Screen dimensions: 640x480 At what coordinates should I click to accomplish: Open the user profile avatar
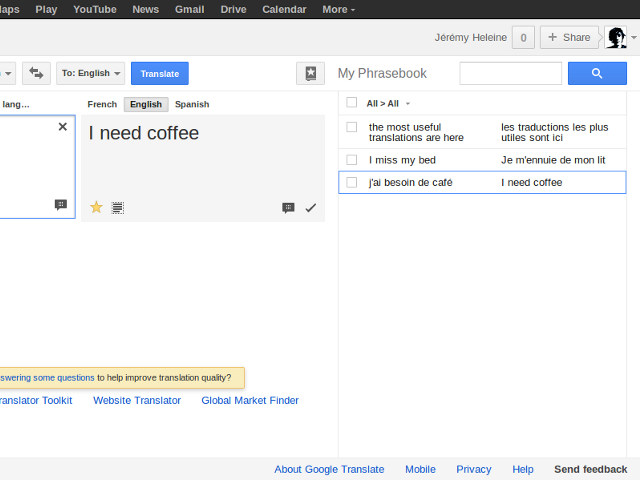616,38
